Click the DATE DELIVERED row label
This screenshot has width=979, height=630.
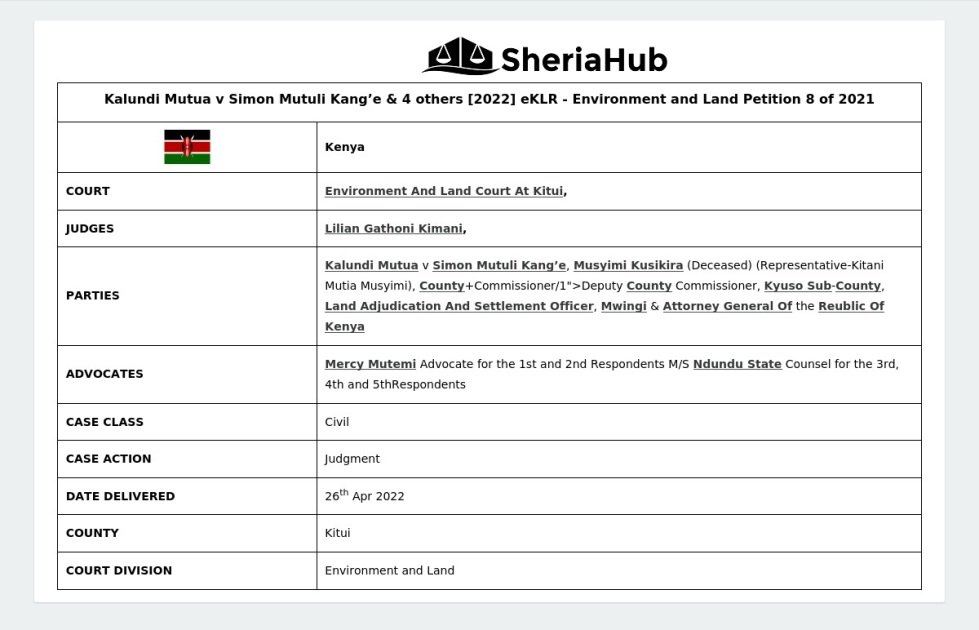click(121, 496)
